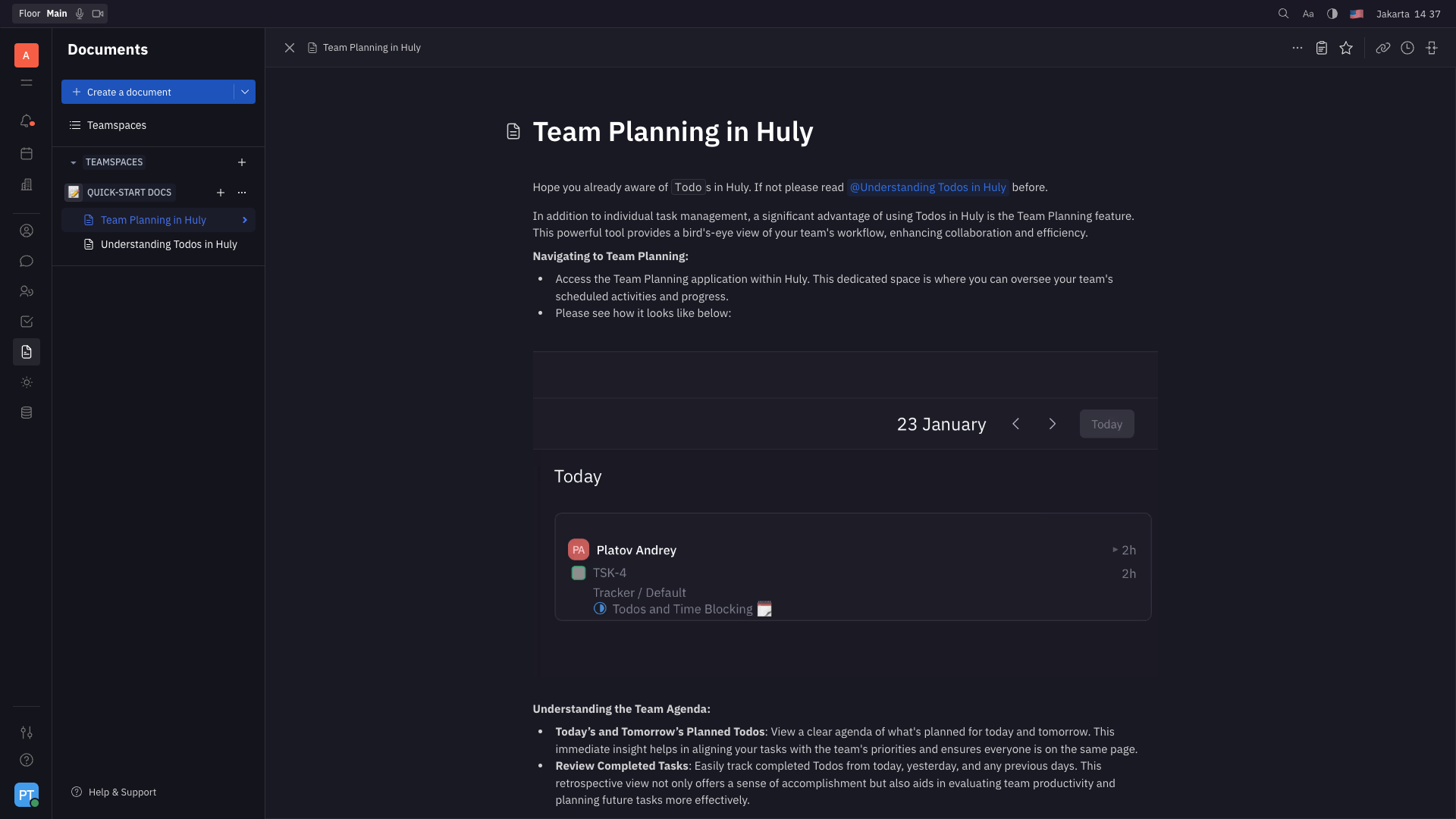Collapse the TEAMSPACES section

(74, 162)
